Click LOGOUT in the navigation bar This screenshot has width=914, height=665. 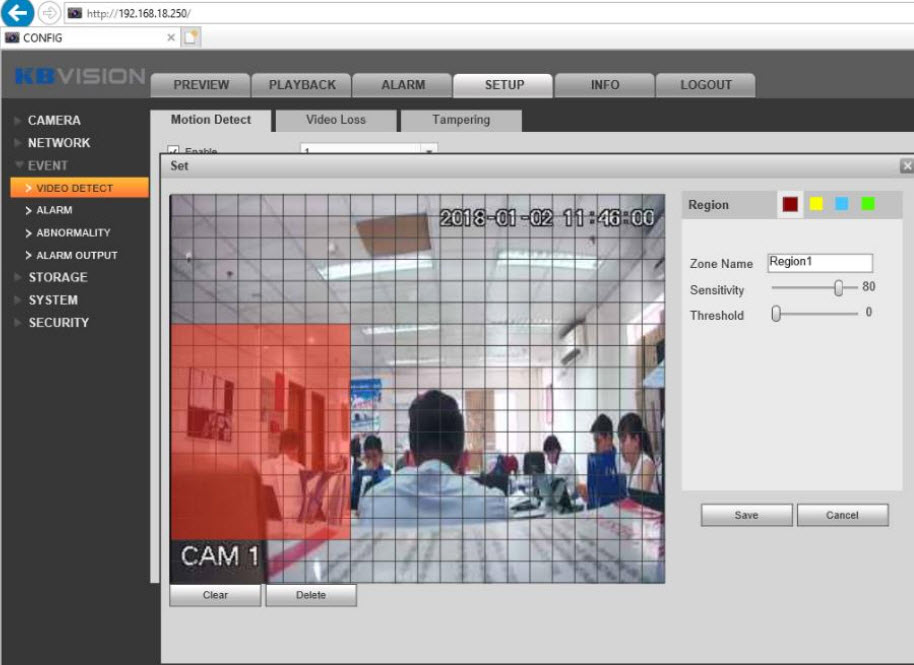(705, 85)
